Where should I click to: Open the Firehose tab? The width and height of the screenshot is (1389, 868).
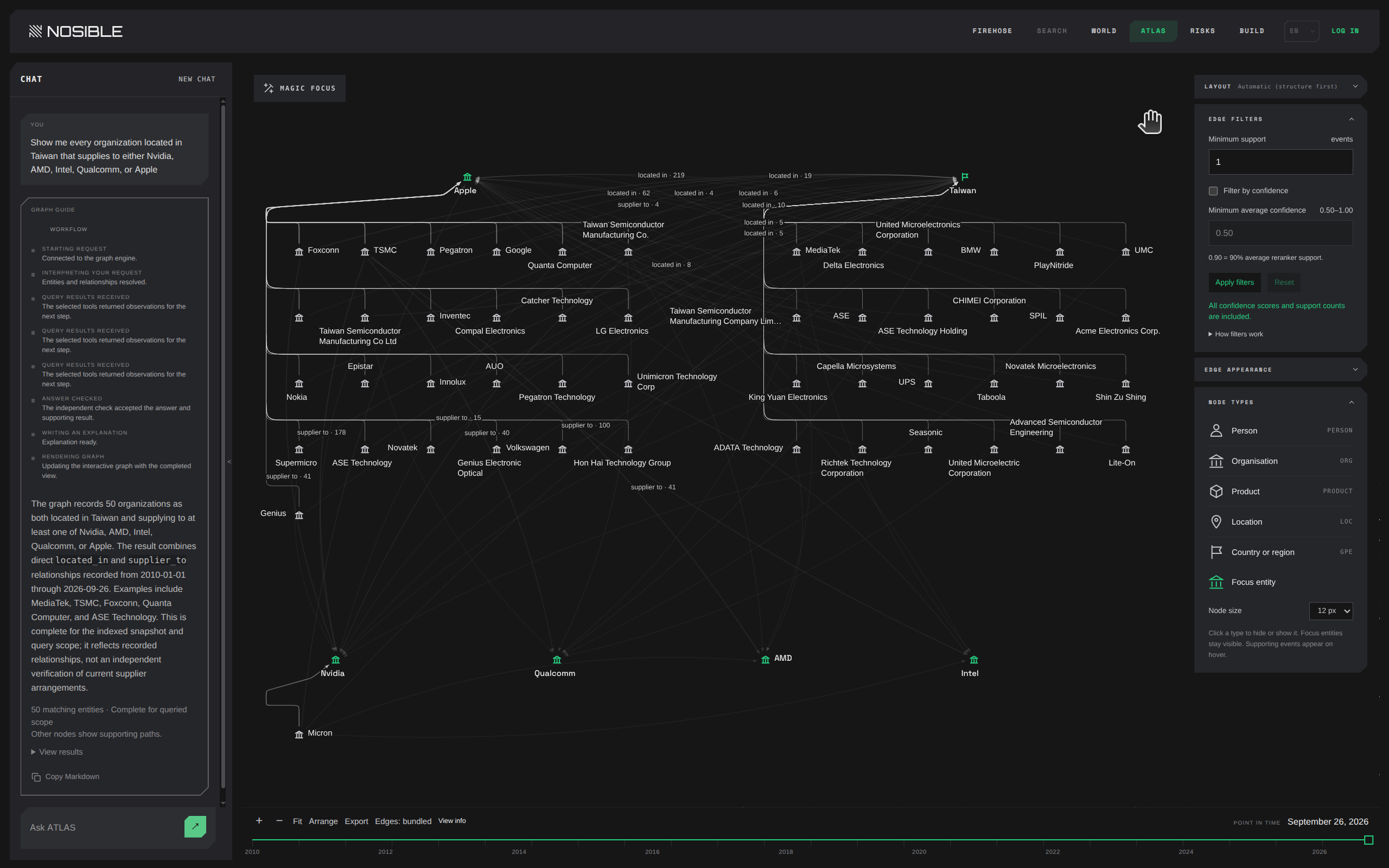992,31
